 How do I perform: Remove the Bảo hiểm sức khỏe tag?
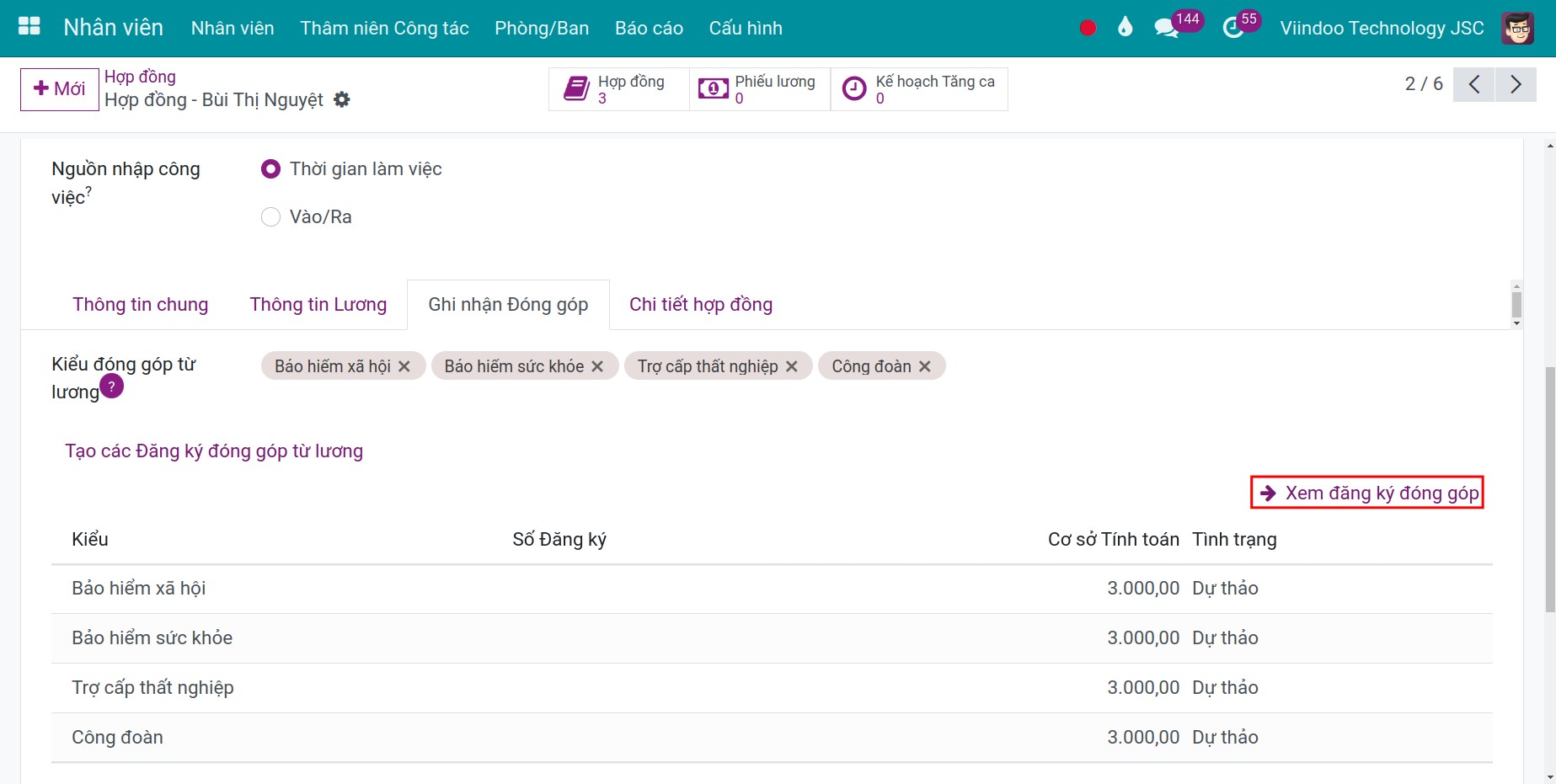click(597, 366)
